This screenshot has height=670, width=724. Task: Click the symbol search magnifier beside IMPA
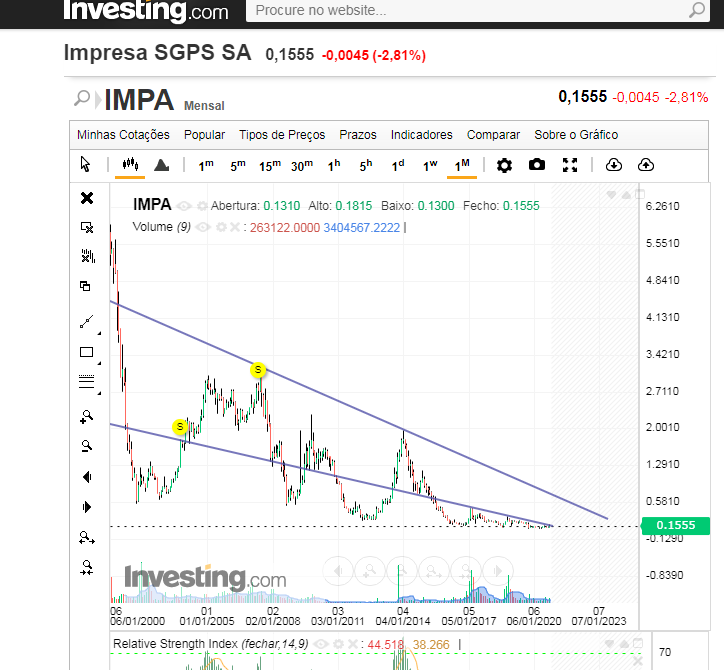82,98
